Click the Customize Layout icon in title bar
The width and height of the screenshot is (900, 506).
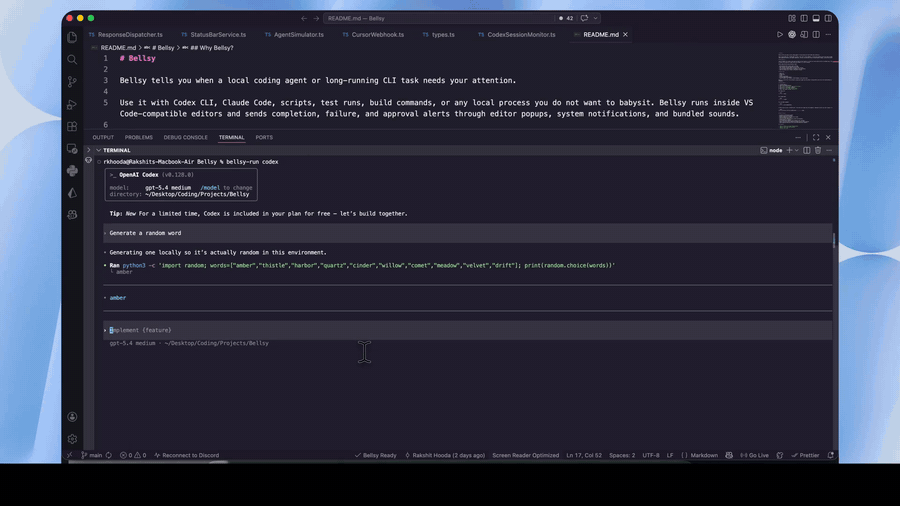[x=792, y=18]
